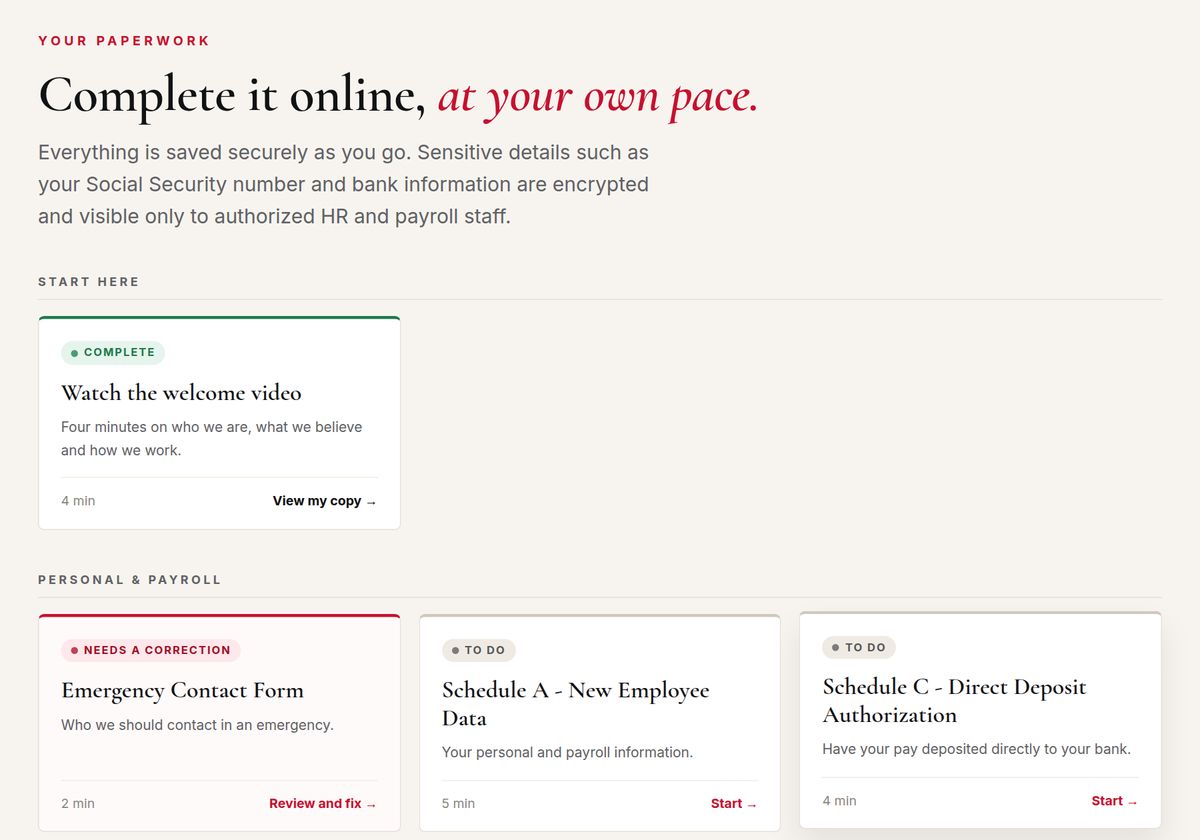Click the '4 min' duration on welcome video card
Image resolution: width=1200 pixels, height=840 pixels.
[78, 501]
